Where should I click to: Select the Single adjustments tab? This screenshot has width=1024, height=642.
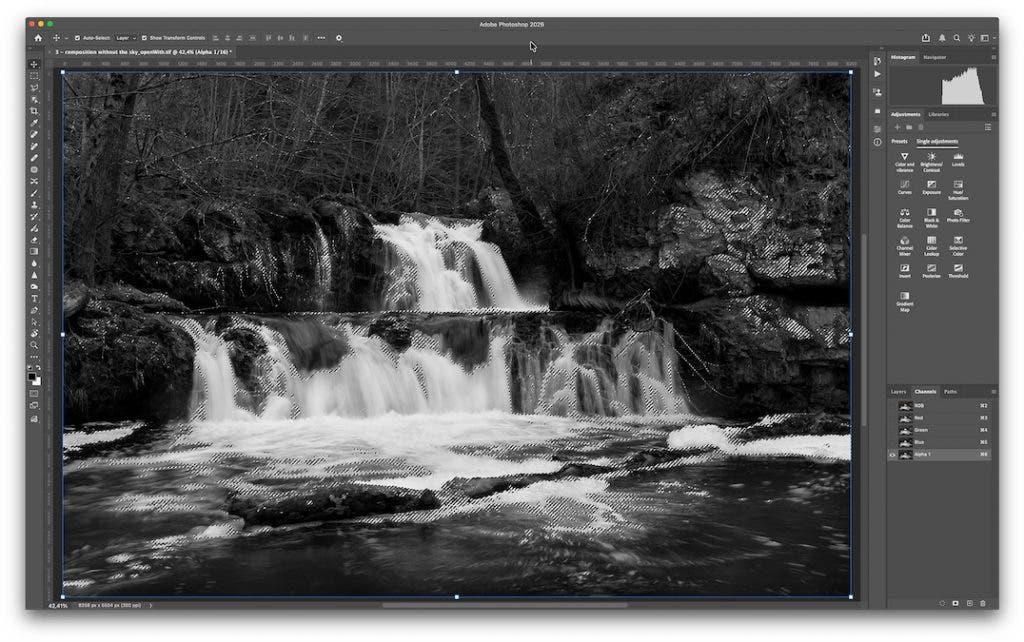[937, 141]
